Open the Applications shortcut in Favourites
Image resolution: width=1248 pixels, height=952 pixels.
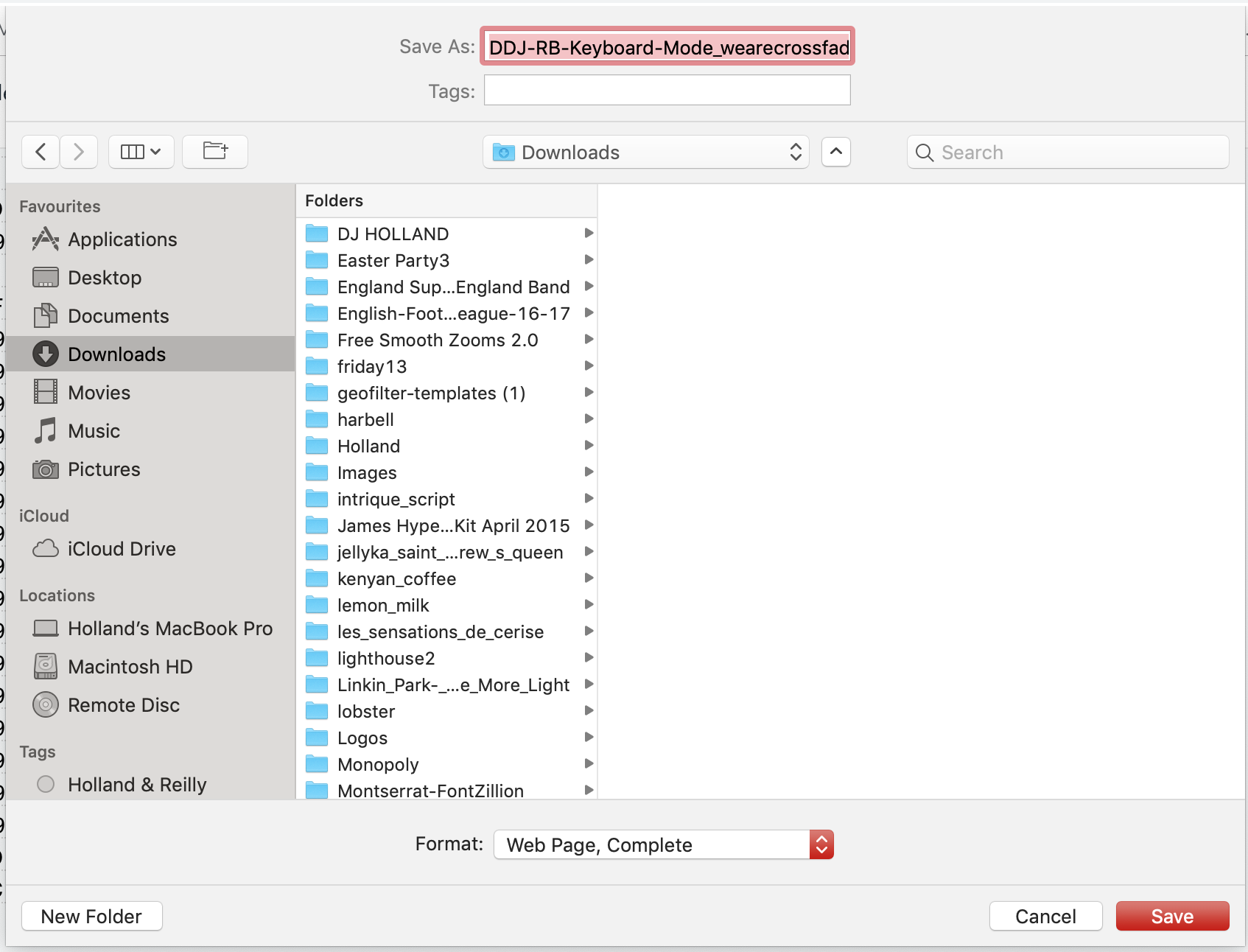click(122, 239)
